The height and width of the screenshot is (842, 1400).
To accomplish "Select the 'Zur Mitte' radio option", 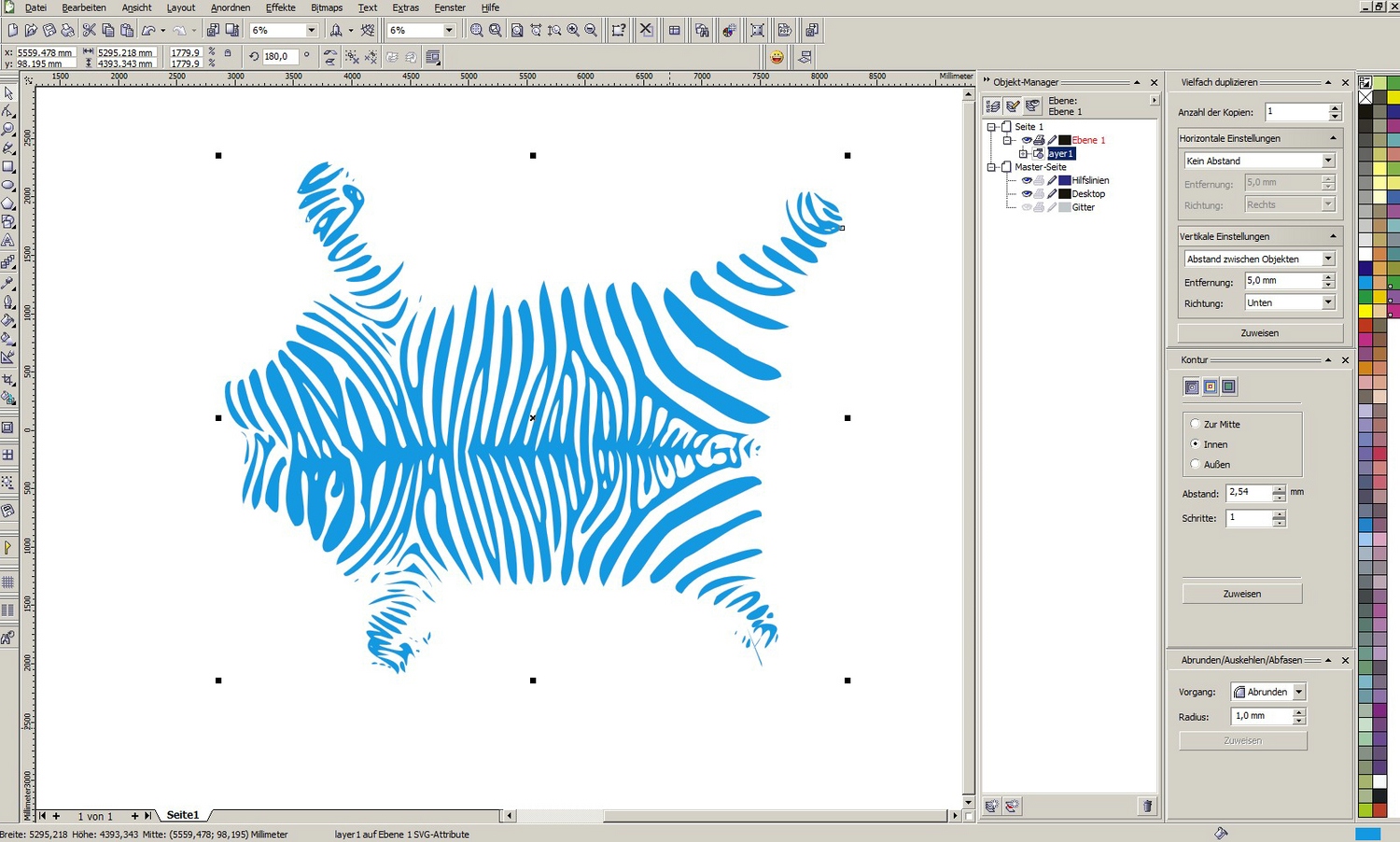I will pyautogui.click(x=1196, y=424).
